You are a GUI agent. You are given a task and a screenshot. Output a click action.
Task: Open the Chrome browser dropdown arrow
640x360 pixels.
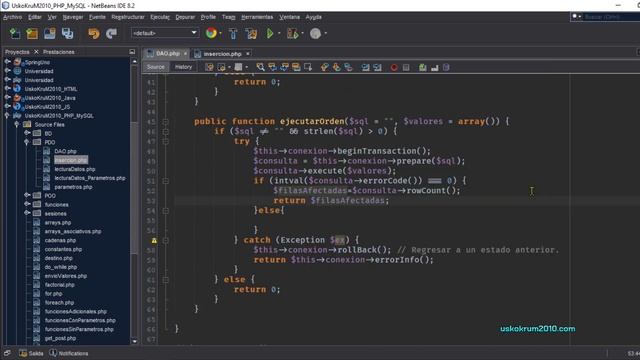click(x=221, y=33)
